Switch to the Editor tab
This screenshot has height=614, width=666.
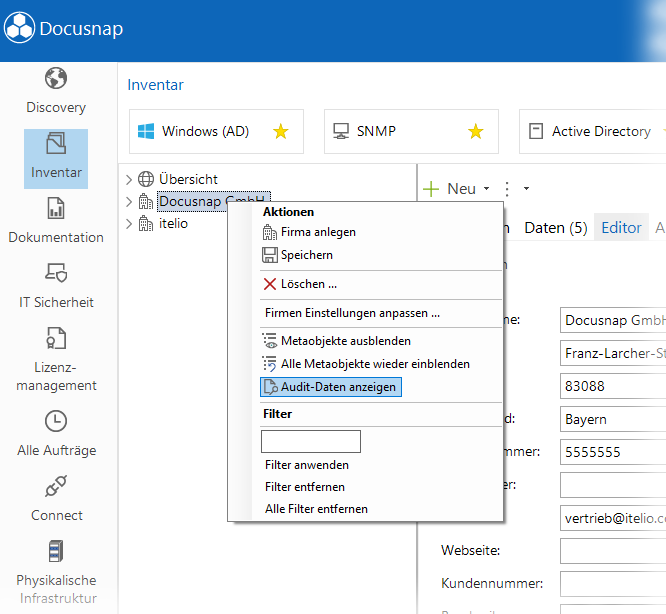pyautogui.click(x=621, y=228)
